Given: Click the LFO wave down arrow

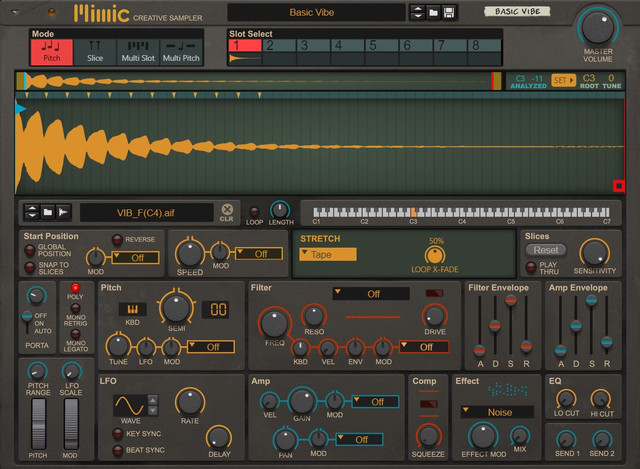Looking at the screenshot, I should click(x=153, y=410).
